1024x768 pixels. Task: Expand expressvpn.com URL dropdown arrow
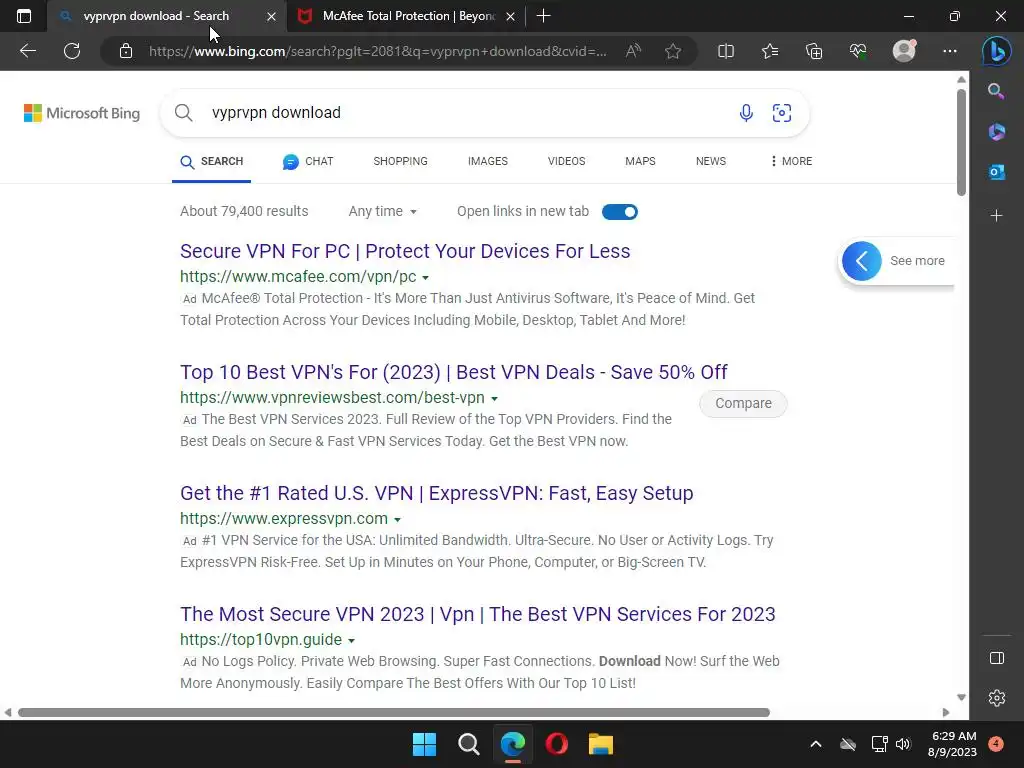[x=397, y=520]
